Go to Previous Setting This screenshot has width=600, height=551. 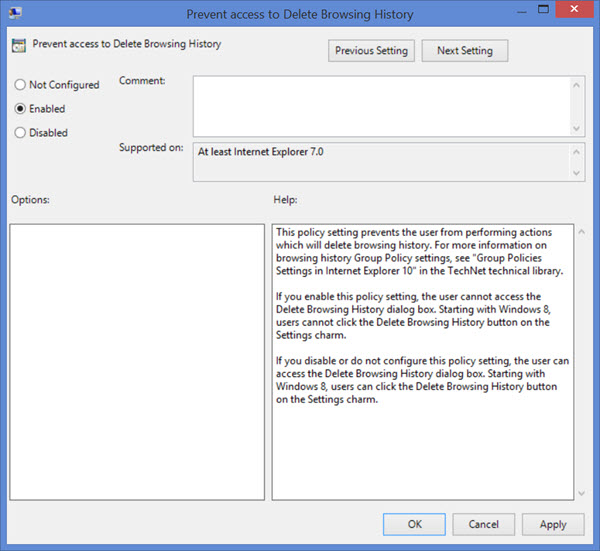click(x=371, y=51)
